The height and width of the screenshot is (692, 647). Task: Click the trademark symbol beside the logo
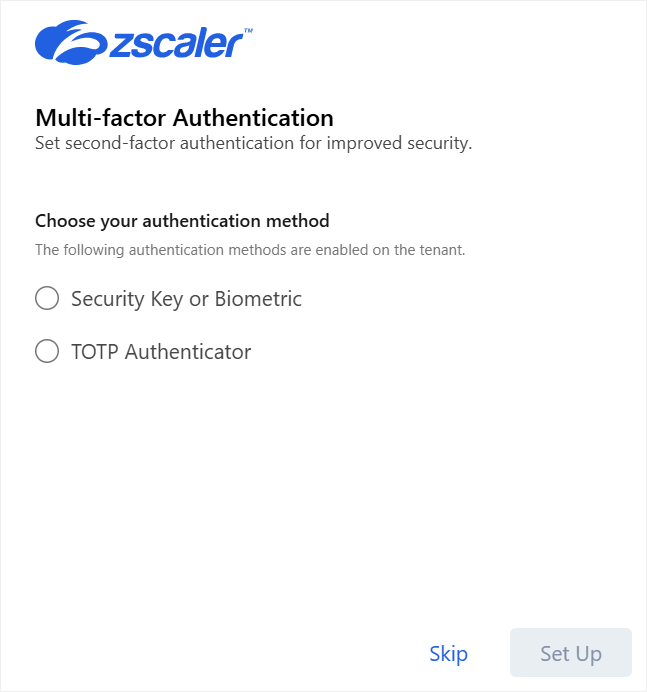[x=248, y=31]
